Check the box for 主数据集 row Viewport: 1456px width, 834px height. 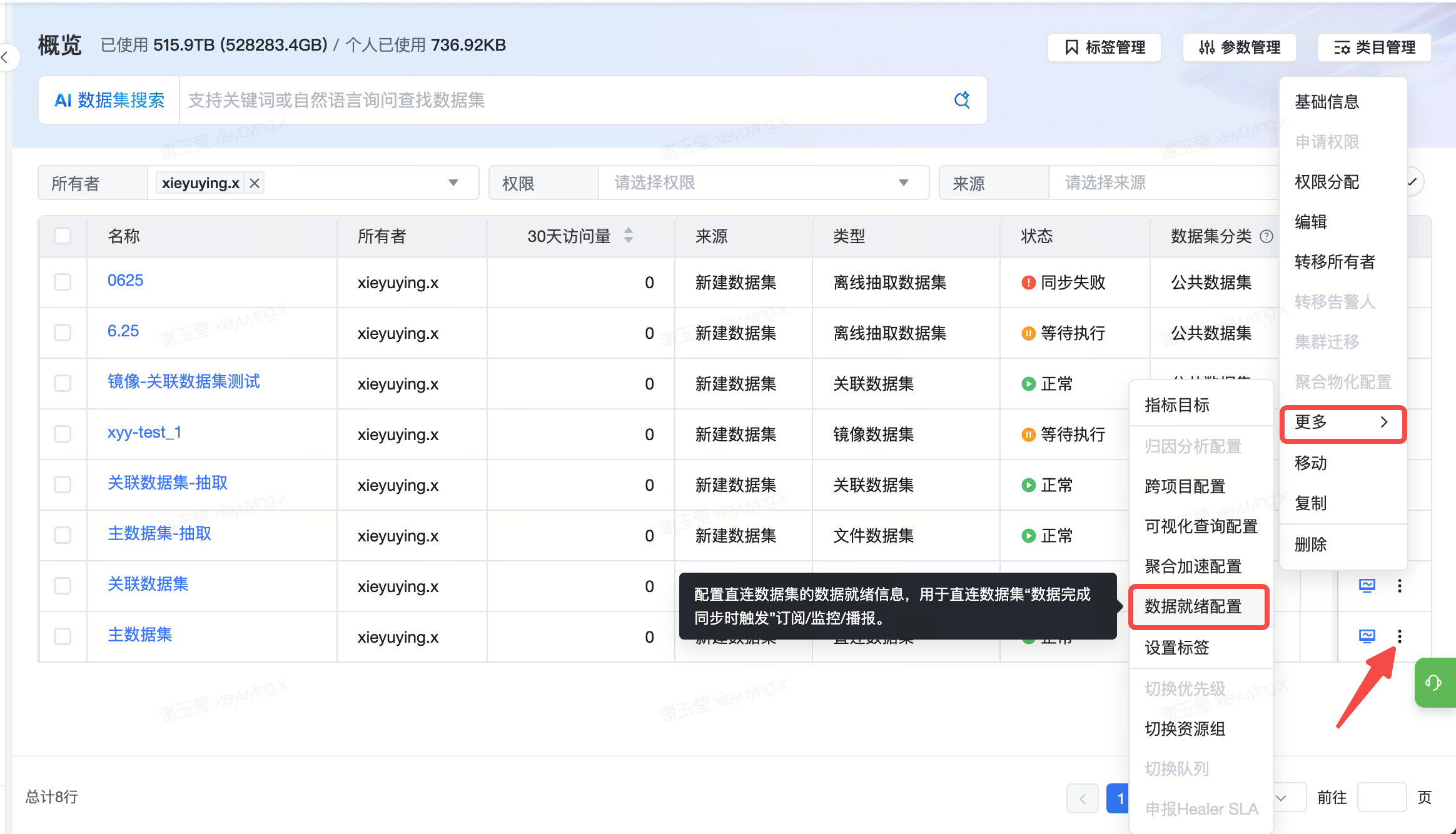63,636
